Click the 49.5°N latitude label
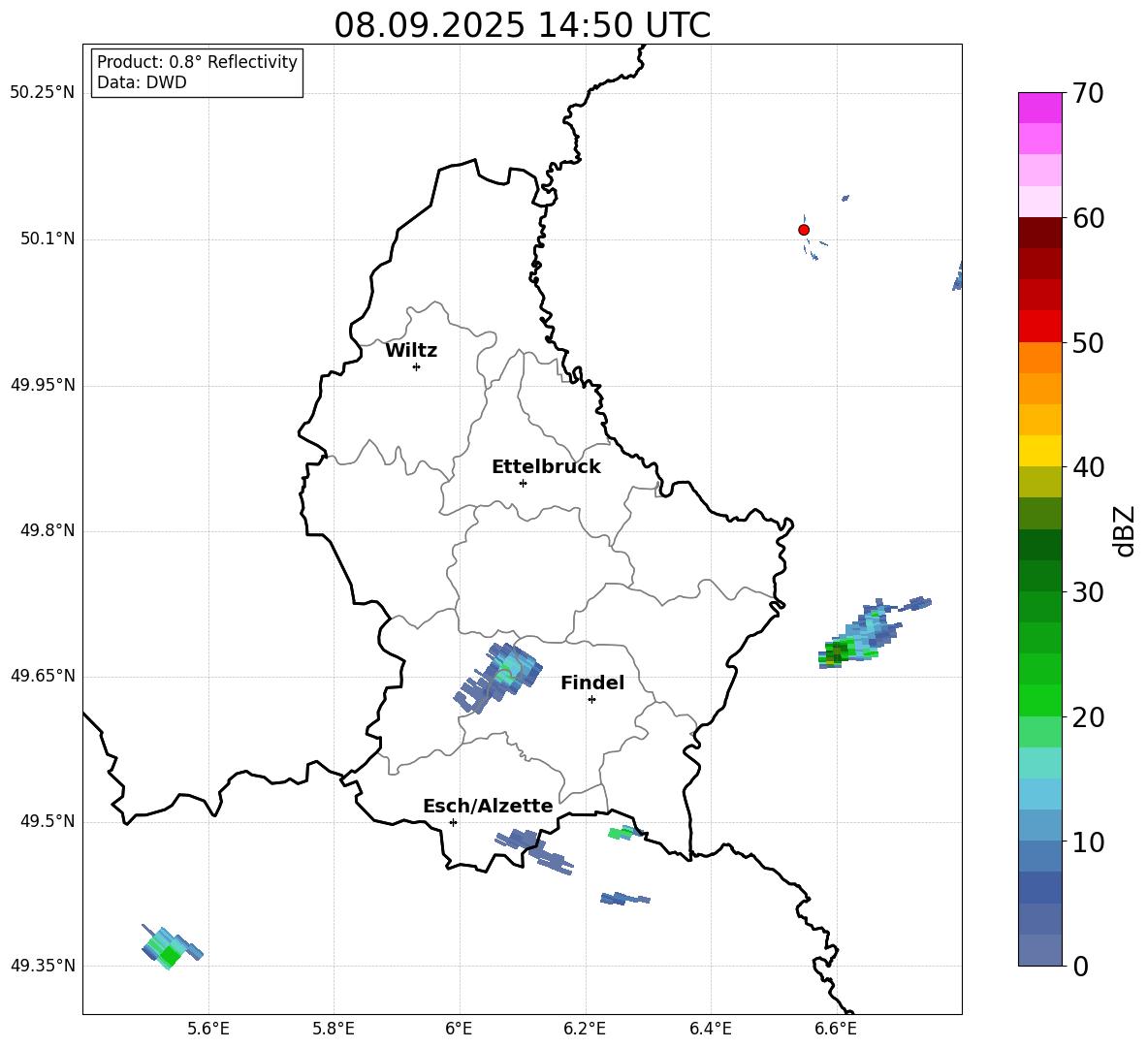 pos(48,821)
